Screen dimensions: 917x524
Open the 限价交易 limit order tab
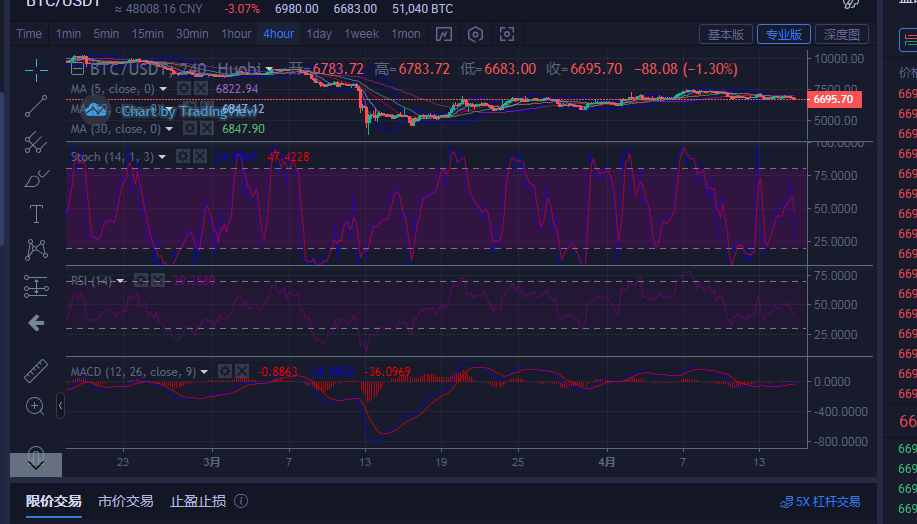53,501
